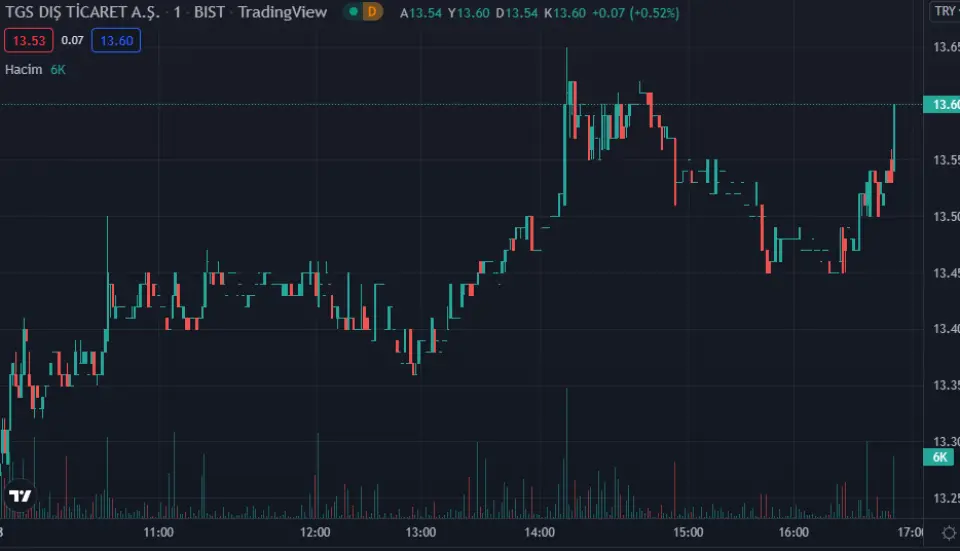The image size is (960, 551).
Task: Open the TRY currency dropdown
Action: [x=945, y=12]
